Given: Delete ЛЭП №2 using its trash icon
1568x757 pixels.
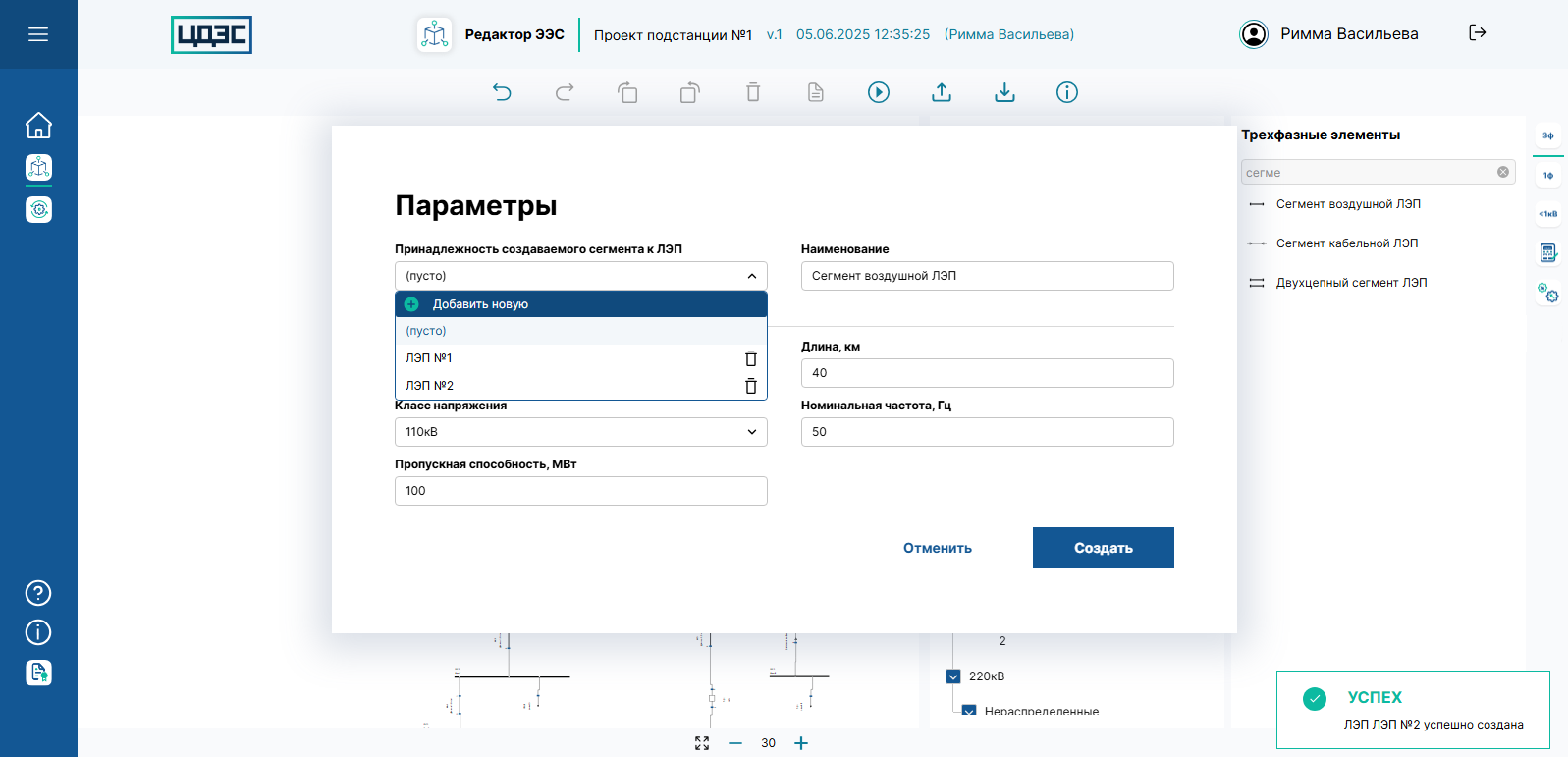Looking at the screenshot, I should pyautogui.click(x=751, y=386).
